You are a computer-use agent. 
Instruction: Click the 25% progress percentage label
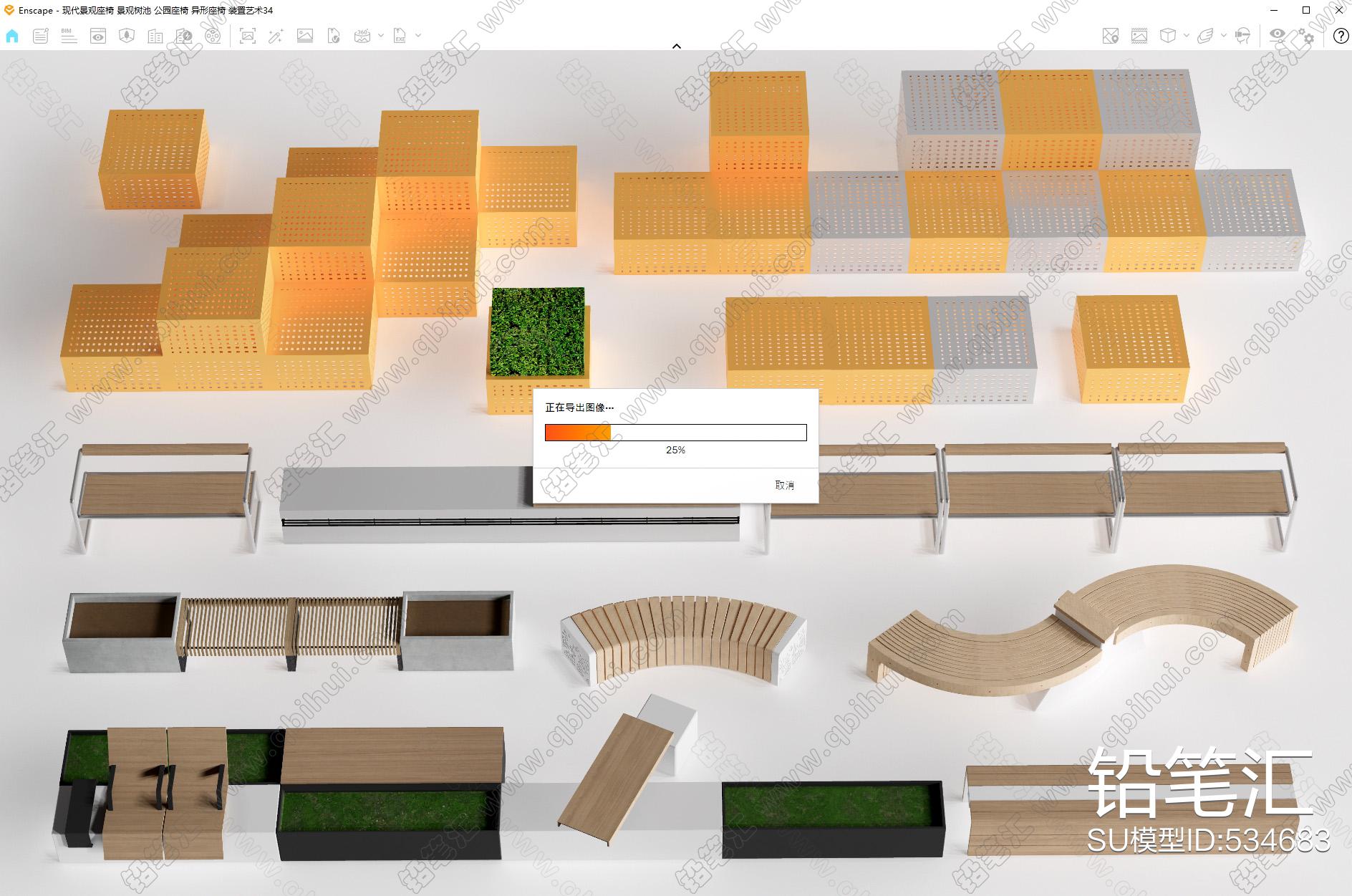(x=676, y=450)
